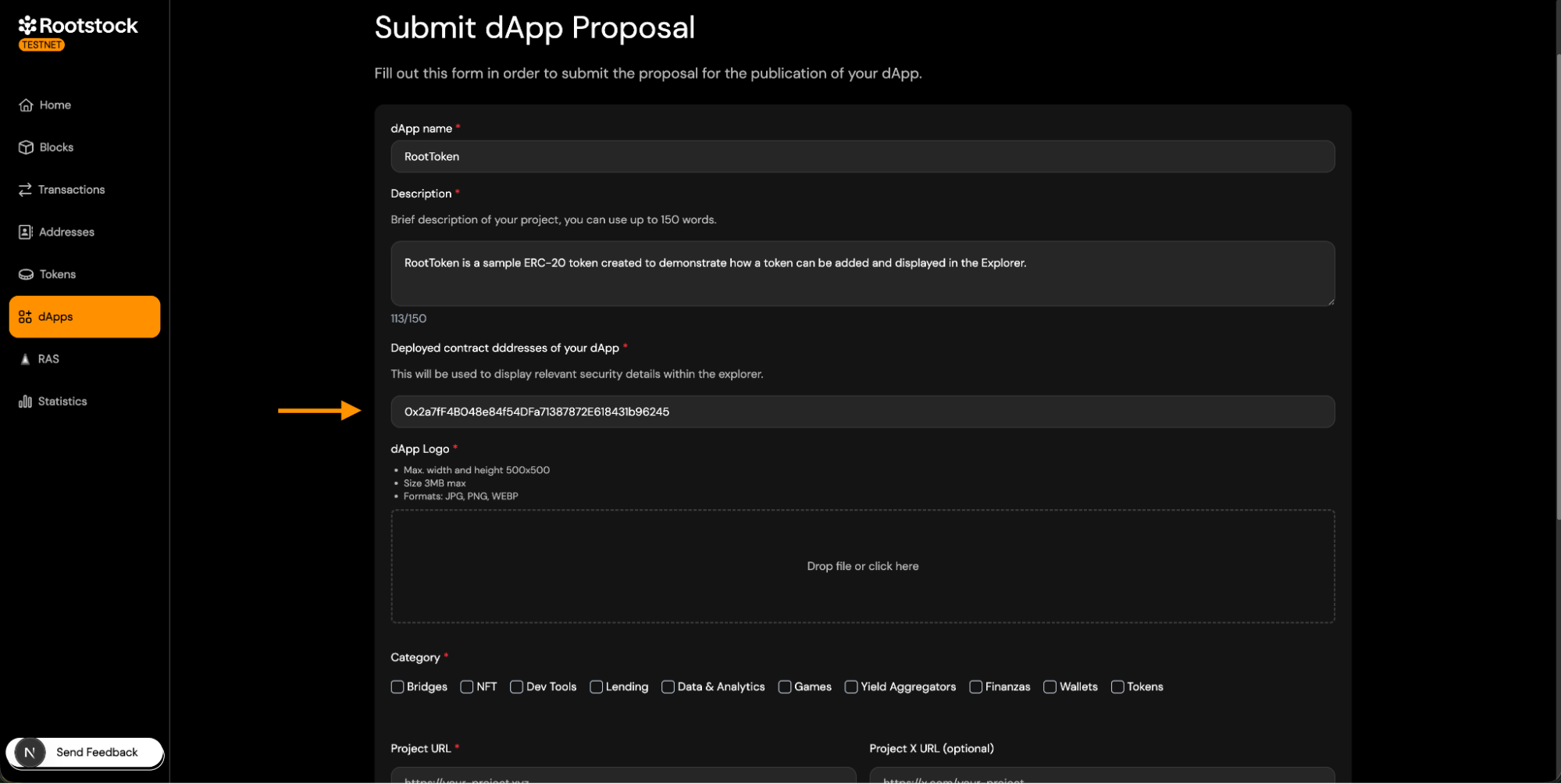The height and width of the screenshot is (784, 1561).
Task: Check the Bridges category checkbox
Action: click(397, 687)
